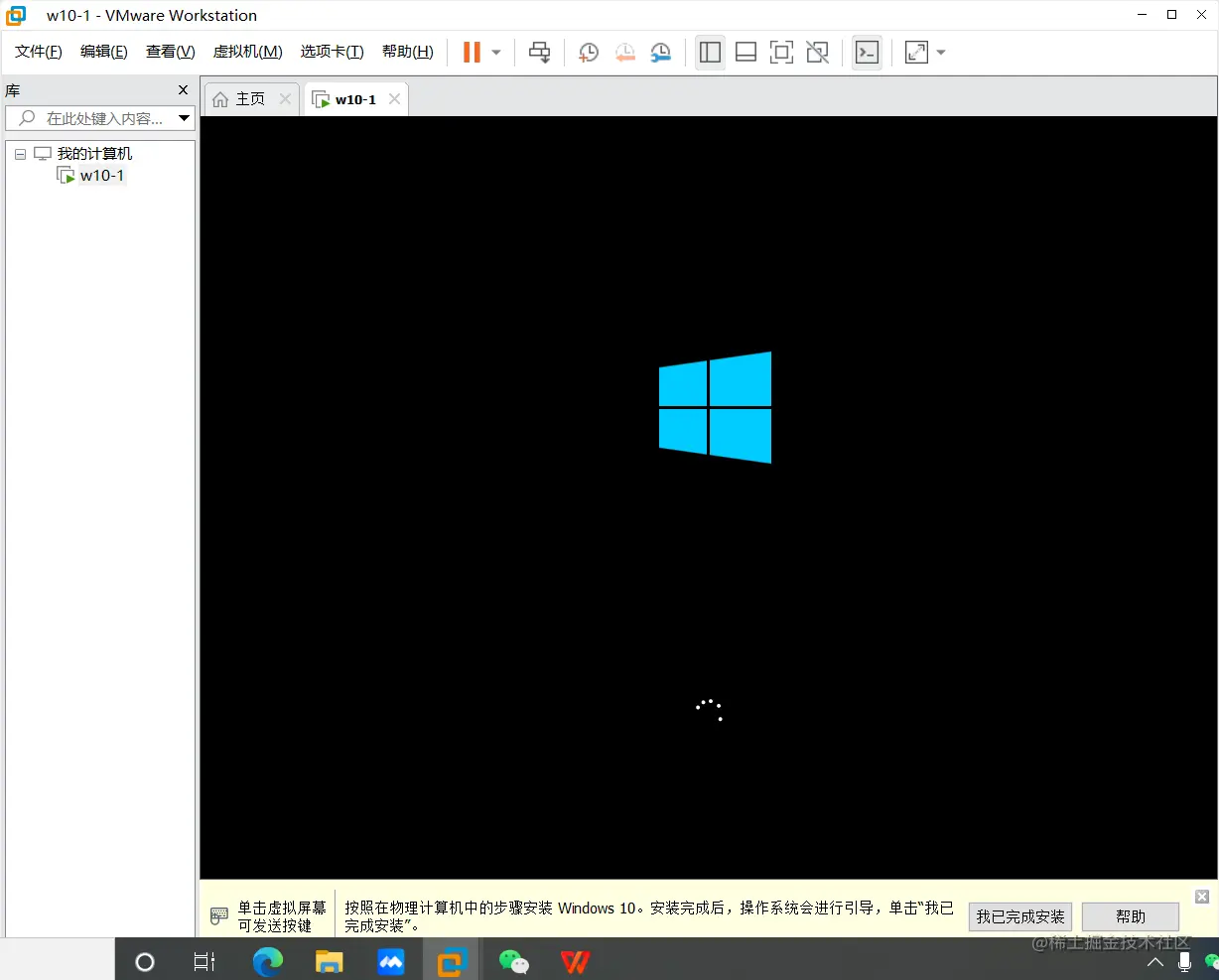Toggle the thumbnail bar view
Viewport: 1219px width, 980px height.
click(746, 53)
